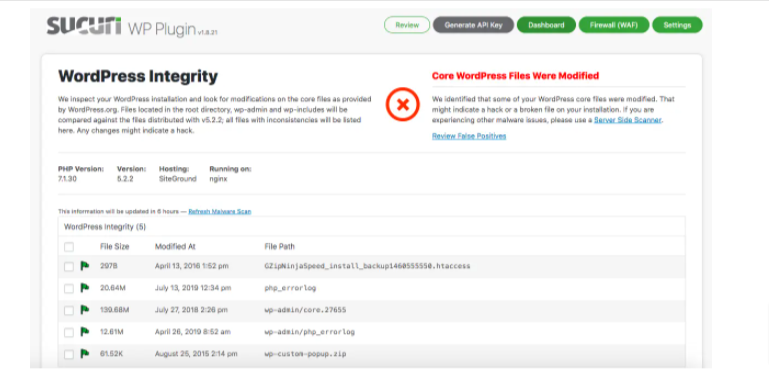The height and width of the screenshot is (376, 769).
Task: Click the File Size column header
Action: (115, 247)
